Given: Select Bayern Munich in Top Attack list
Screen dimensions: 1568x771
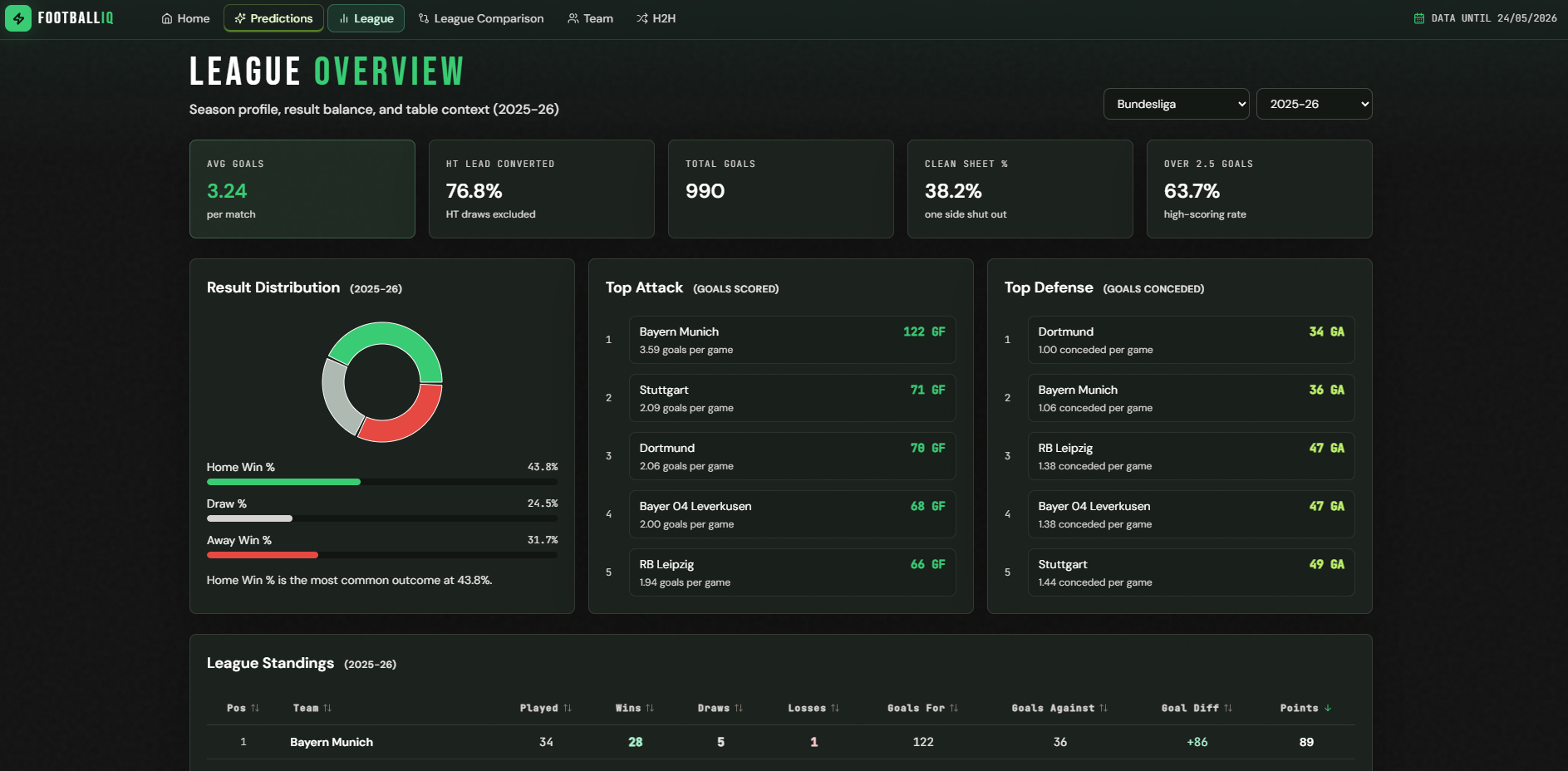Looking at the screenshot, I should 792,340.
